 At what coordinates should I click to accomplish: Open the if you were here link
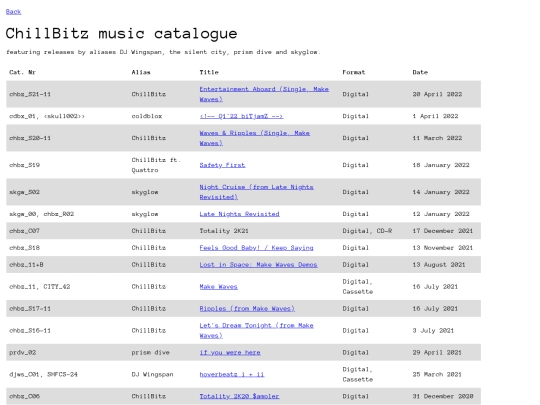click(x=230, y=352)
